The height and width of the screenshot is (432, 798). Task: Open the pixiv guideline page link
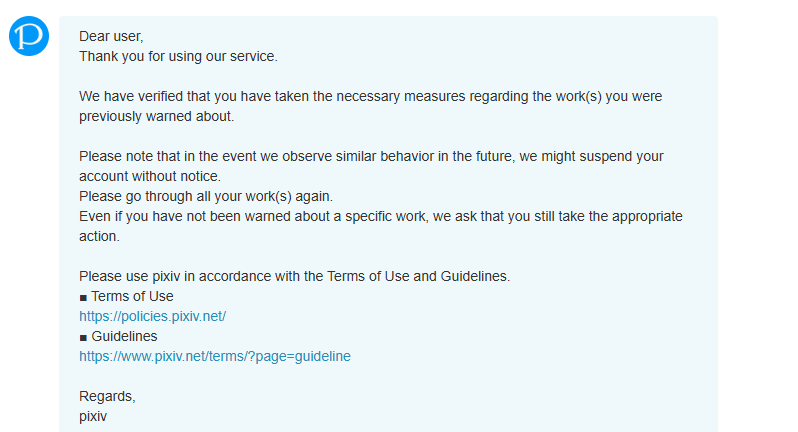click(215, 356)
